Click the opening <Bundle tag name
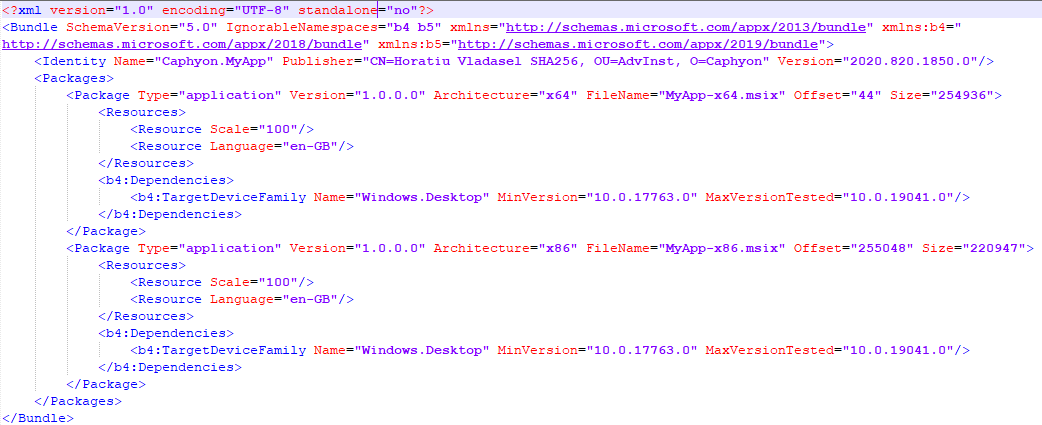The width and height of the screenshot is (1042, 425). tap(30, 28)
